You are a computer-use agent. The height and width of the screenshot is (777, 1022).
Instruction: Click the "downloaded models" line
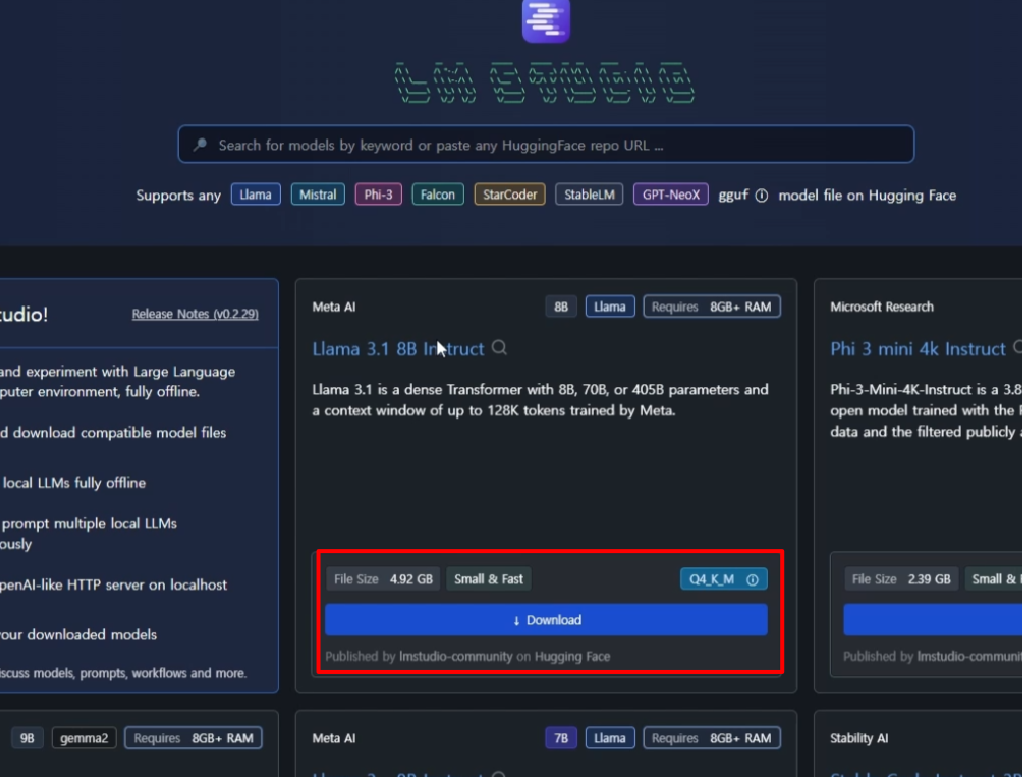[78, 634]
